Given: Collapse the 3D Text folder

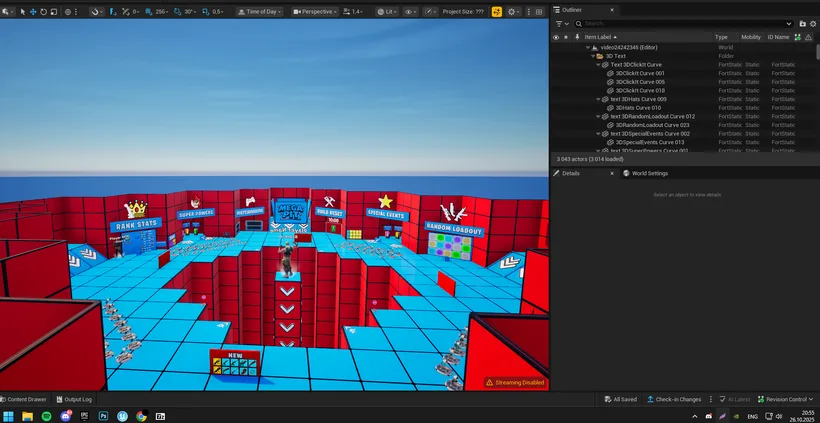Looking at the screenshot, I should 593,56.
